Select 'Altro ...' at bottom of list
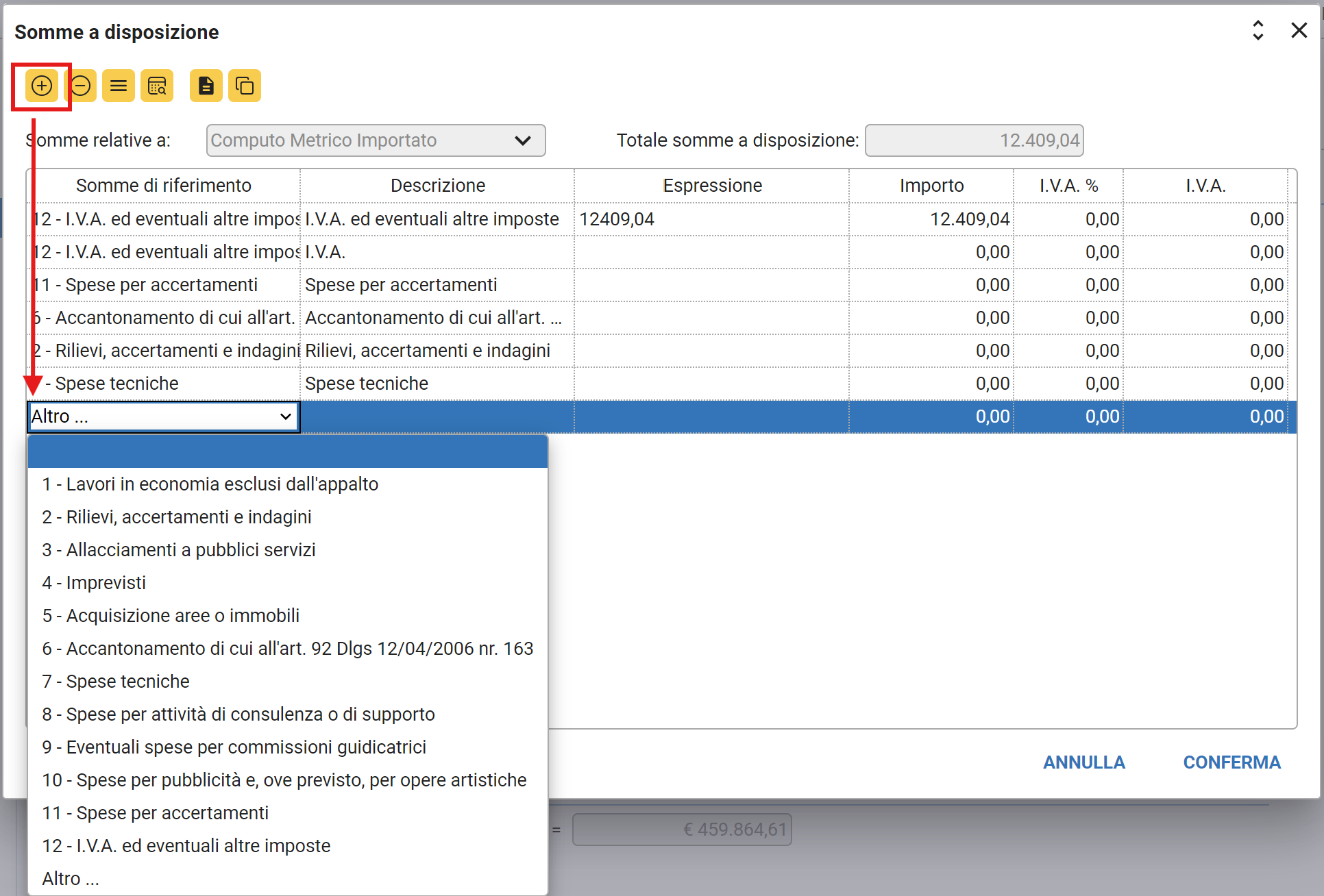The height and width of the screenshot is (896, 1324). 71,879
